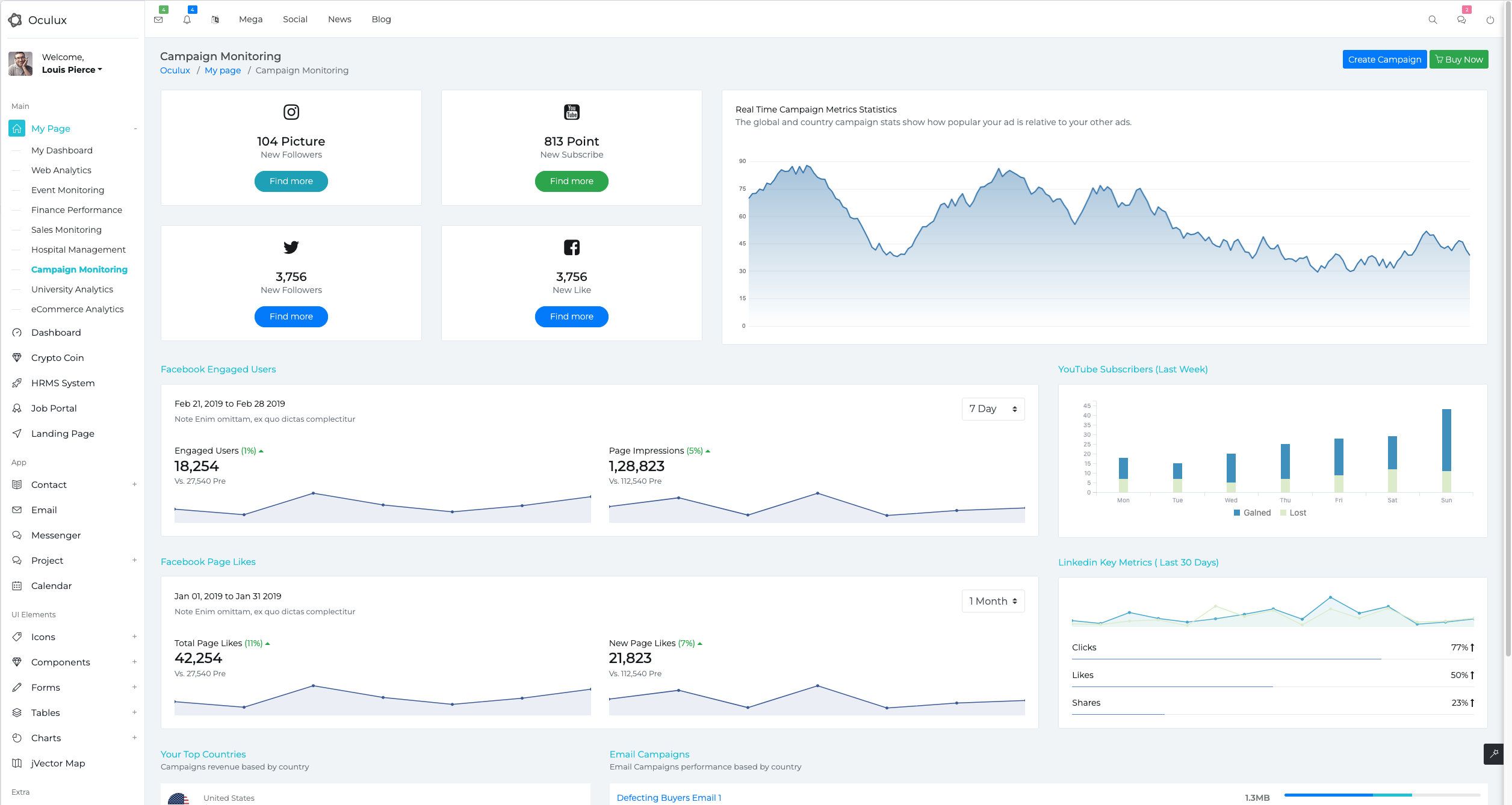Click the Messenger bubble icon in sidebar

(x=17, y=535)
